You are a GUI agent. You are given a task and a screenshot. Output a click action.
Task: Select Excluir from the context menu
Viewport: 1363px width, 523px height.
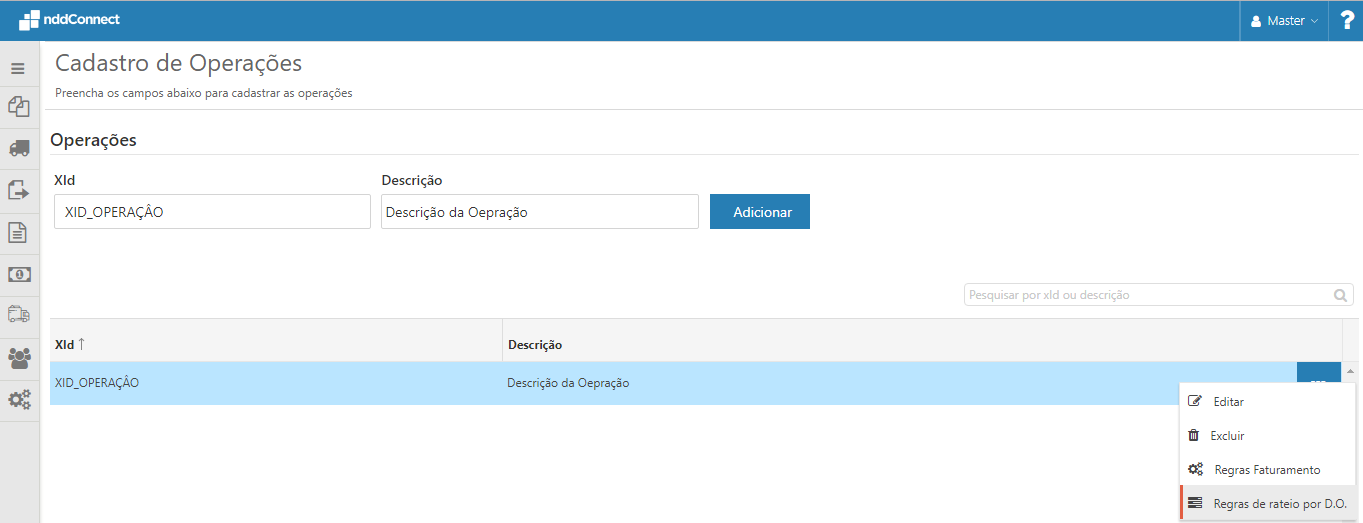1268,435
